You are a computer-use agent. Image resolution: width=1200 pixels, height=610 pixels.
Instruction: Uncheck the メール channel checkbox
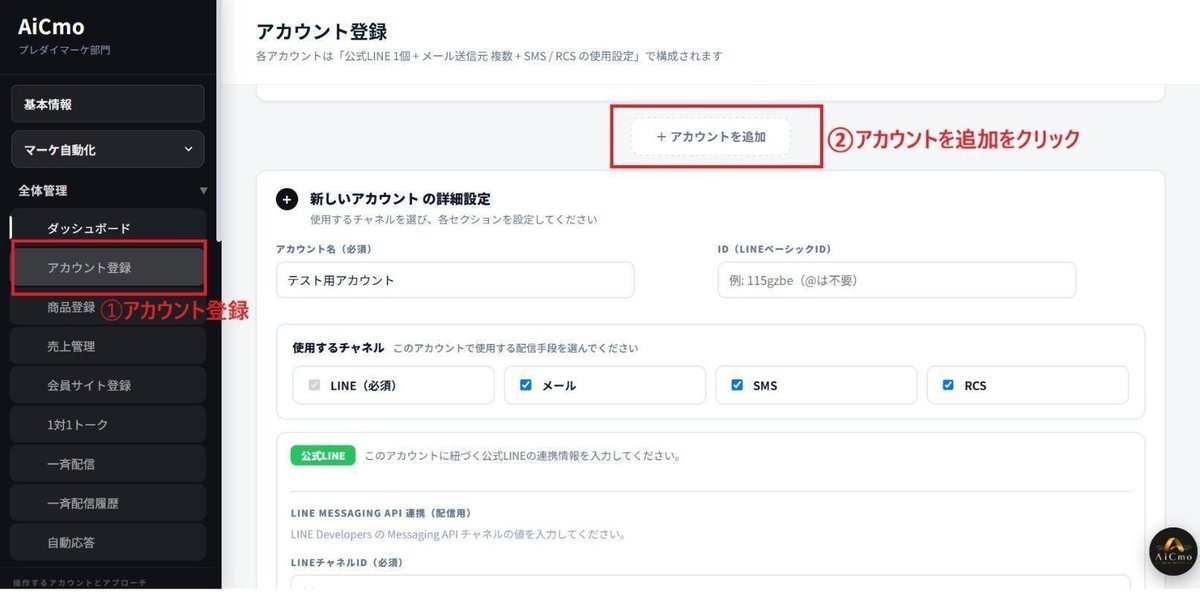[x=526, y=385]
